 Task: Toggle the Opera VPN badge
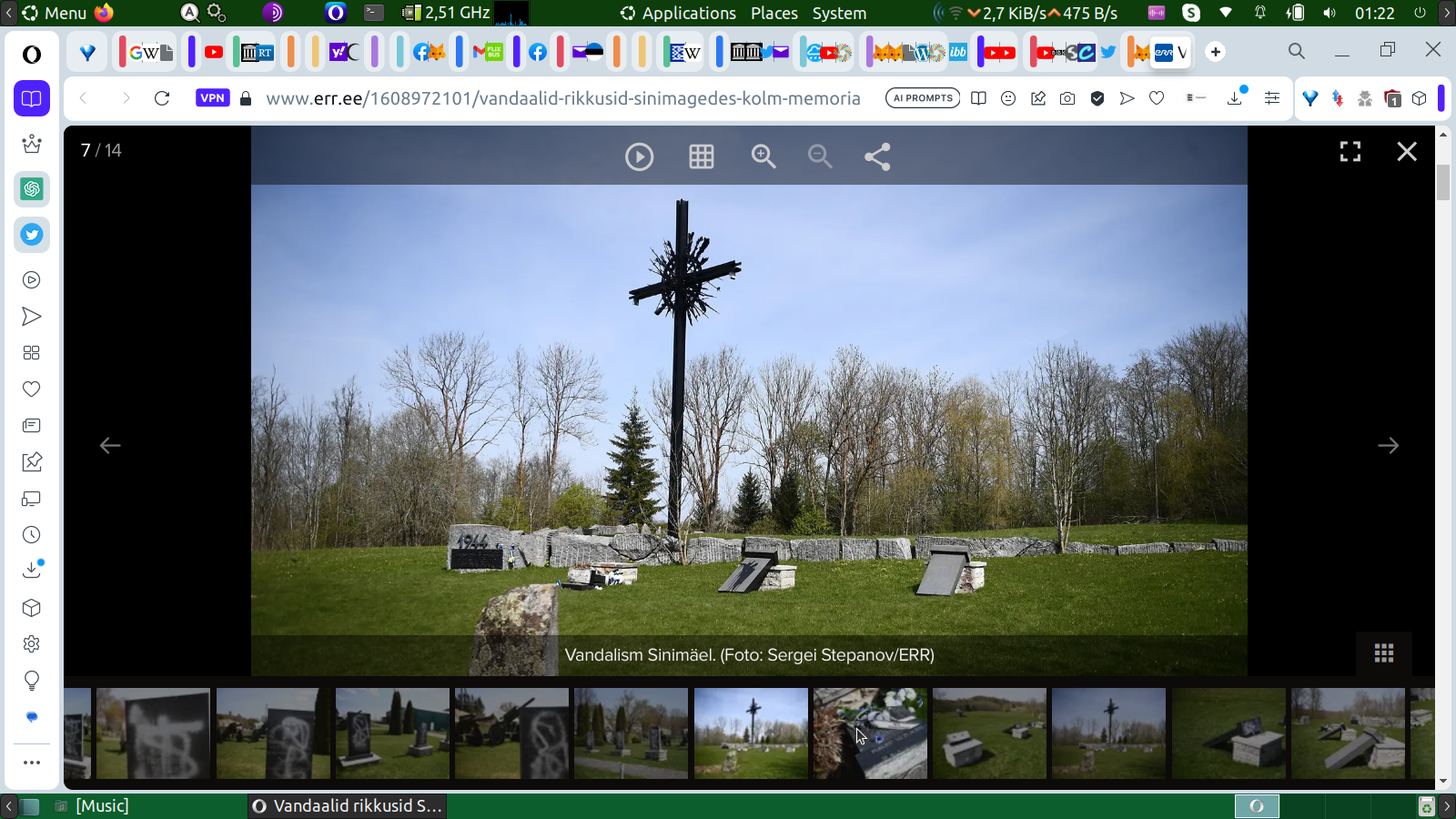[x=212, y=98]
